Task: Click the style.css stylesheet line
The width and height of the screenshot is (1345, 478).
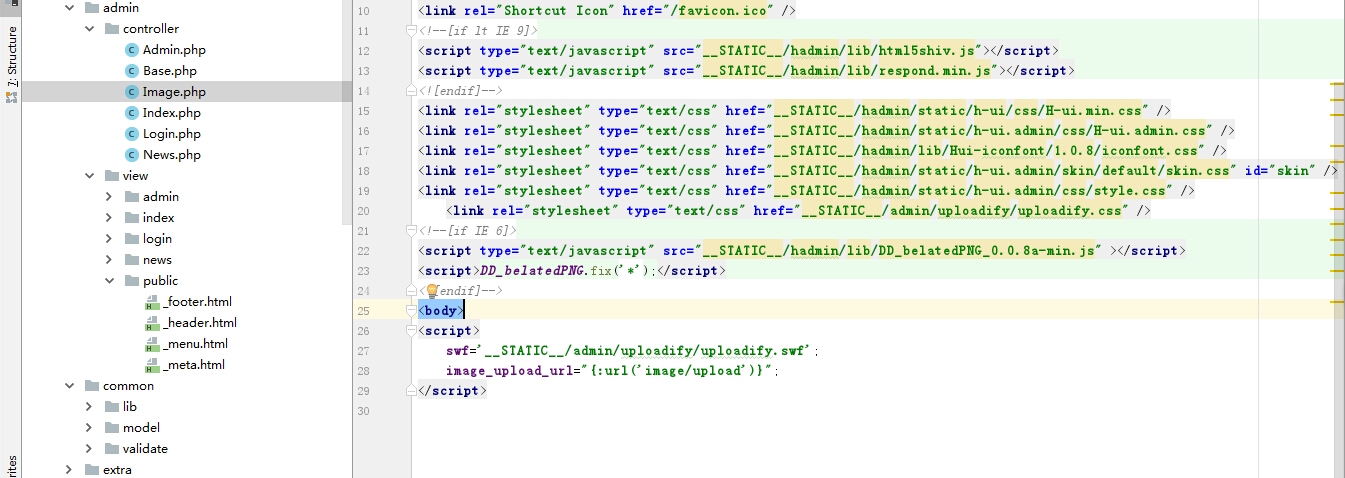Action: (806, 191)
